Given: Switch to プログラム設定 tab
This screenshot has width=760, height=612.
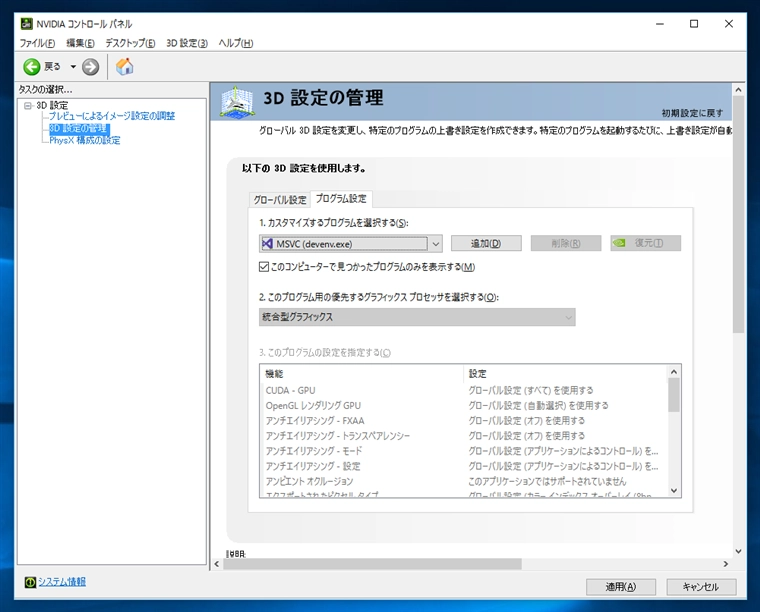Looking at the screenshot, I should 341,199.
